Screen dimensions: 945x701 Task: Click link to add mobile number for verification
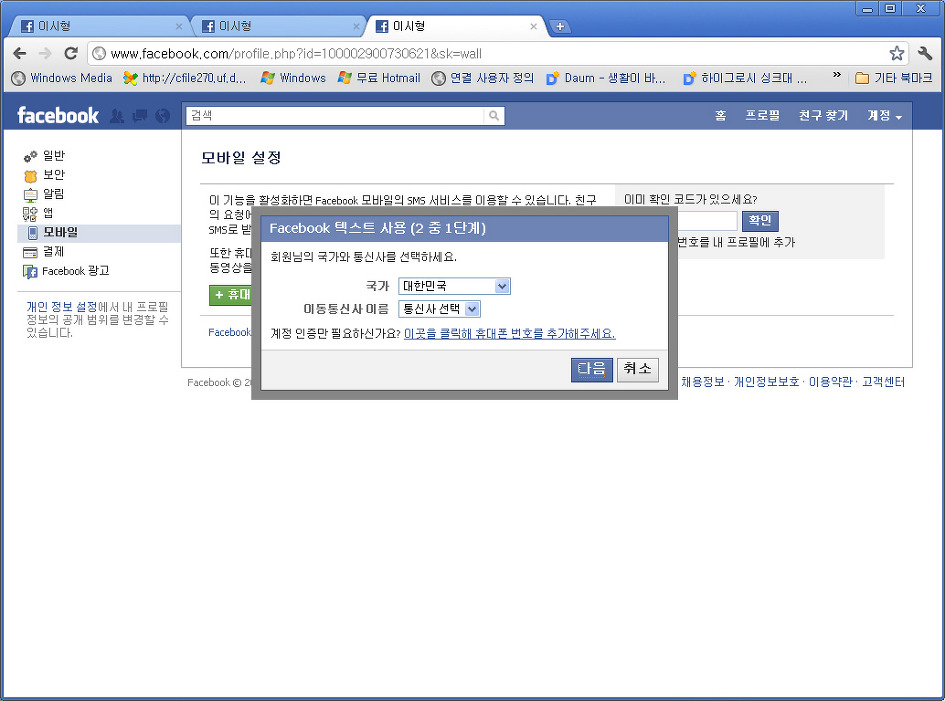pyautogui.click(x=509, y=333)
